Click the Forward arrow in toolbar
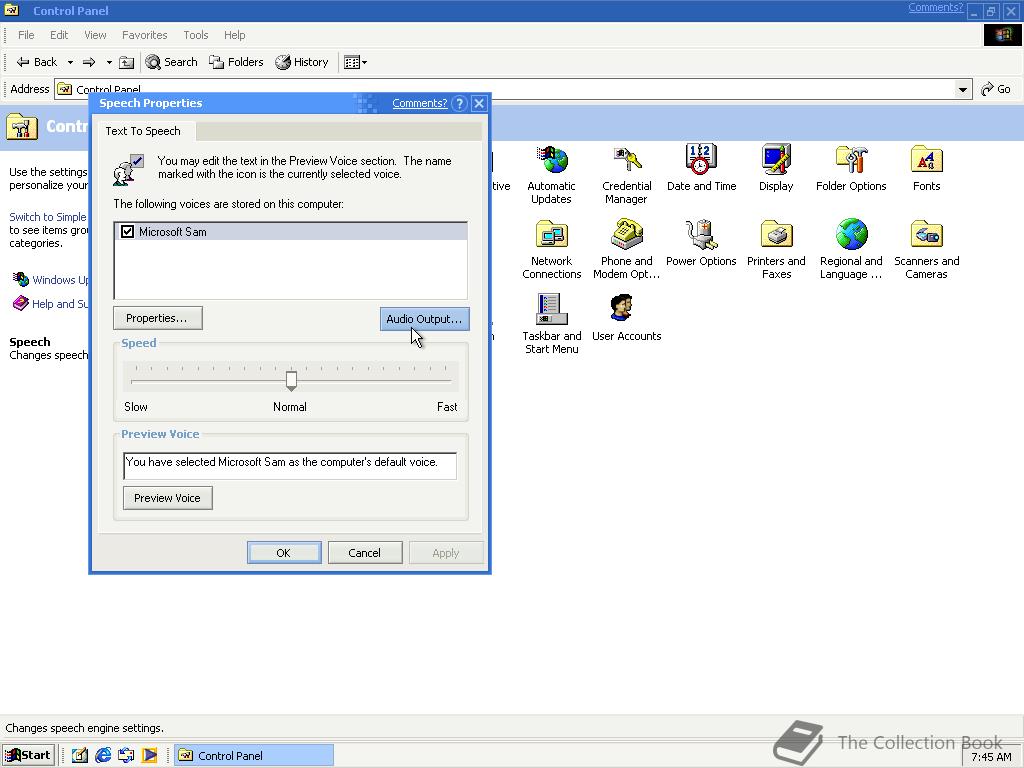This screenshot has height=768, width=1024. tap(89, 62)
